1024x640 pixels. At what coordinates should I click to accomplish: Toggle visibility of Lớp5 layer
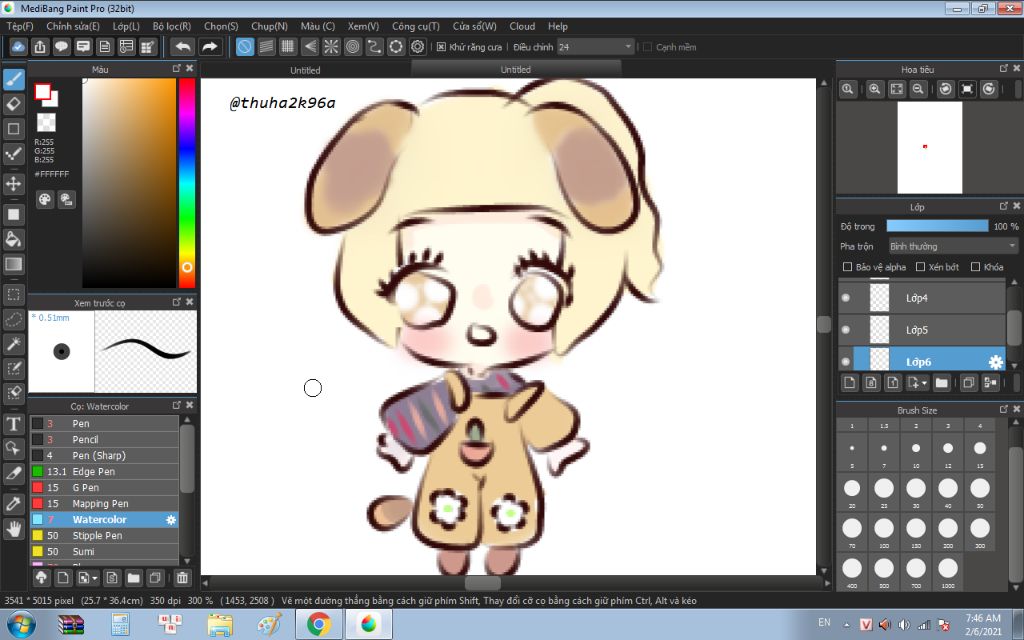(846, 330)
